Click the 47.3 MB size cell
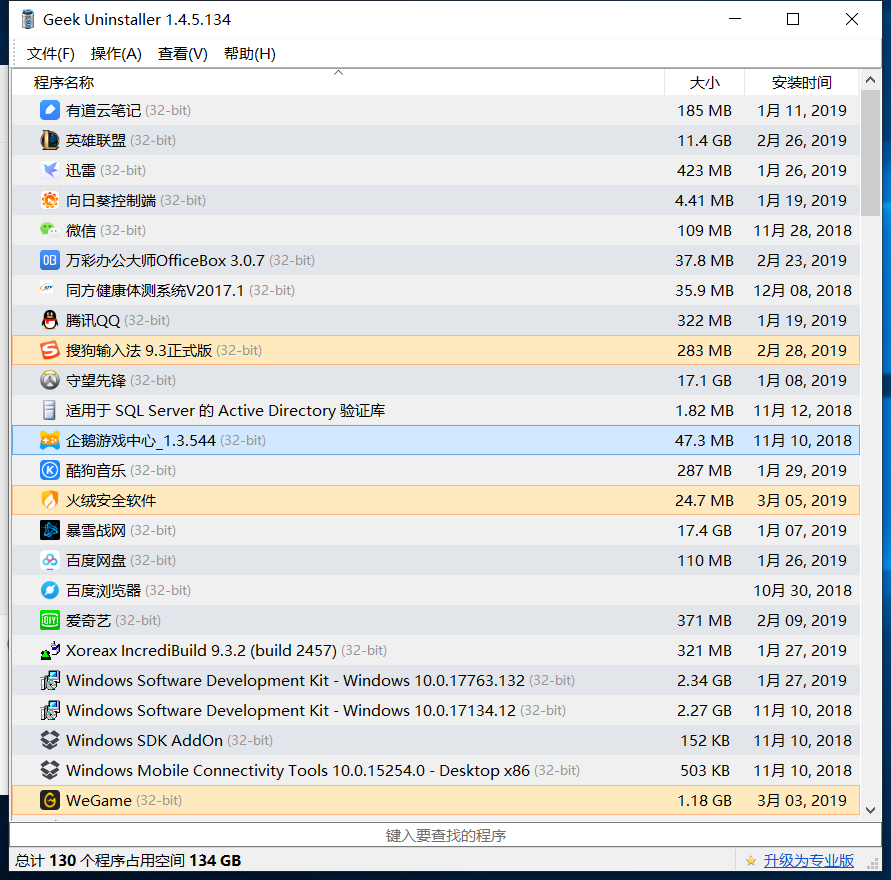This screenshot has width=891, height=880. click(704, 440)
